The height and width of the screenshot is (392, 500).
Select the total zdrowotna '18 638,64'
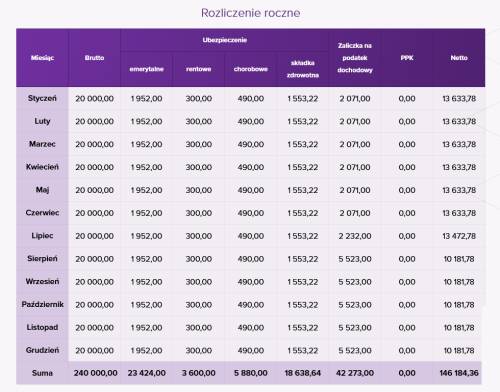303,373
